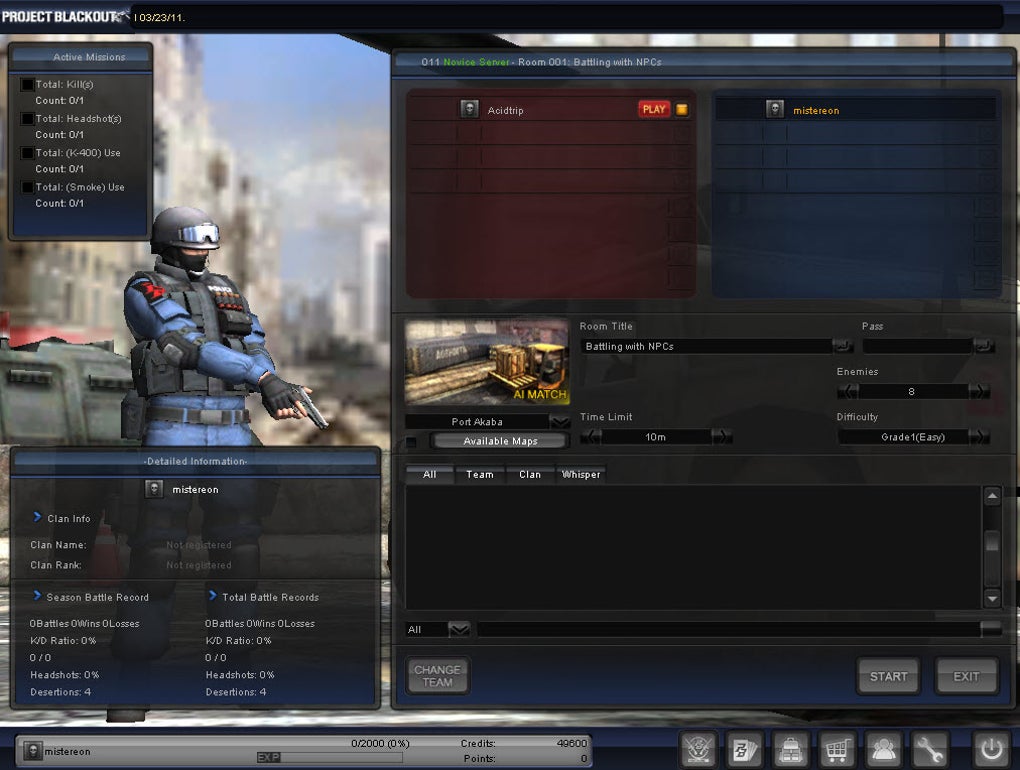Toggle the Total Headshot(s) mission checkbox

click(27, 118)
